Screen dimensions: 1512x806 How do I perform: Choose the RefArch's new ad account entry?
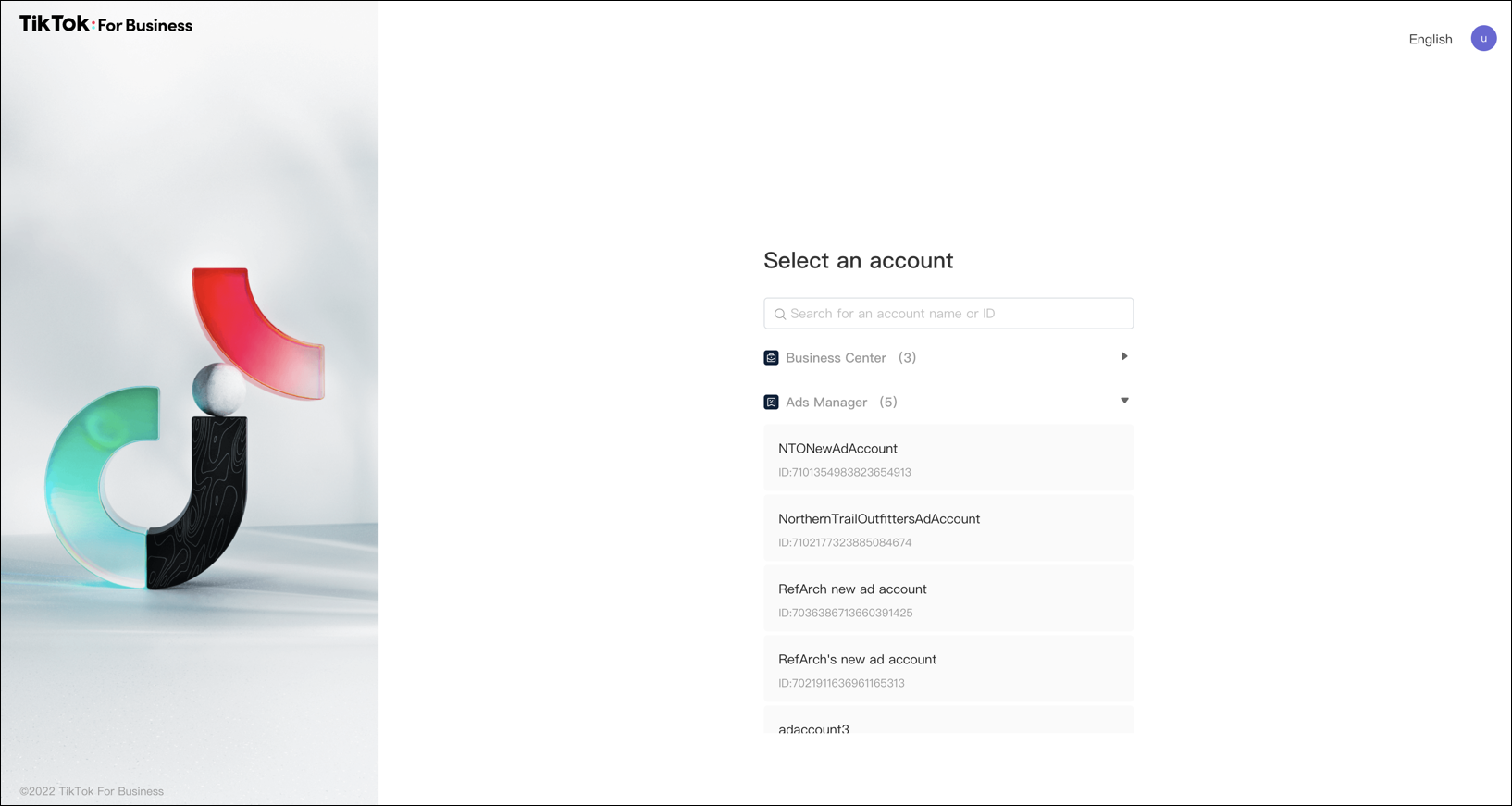click(x=948, y=669)
